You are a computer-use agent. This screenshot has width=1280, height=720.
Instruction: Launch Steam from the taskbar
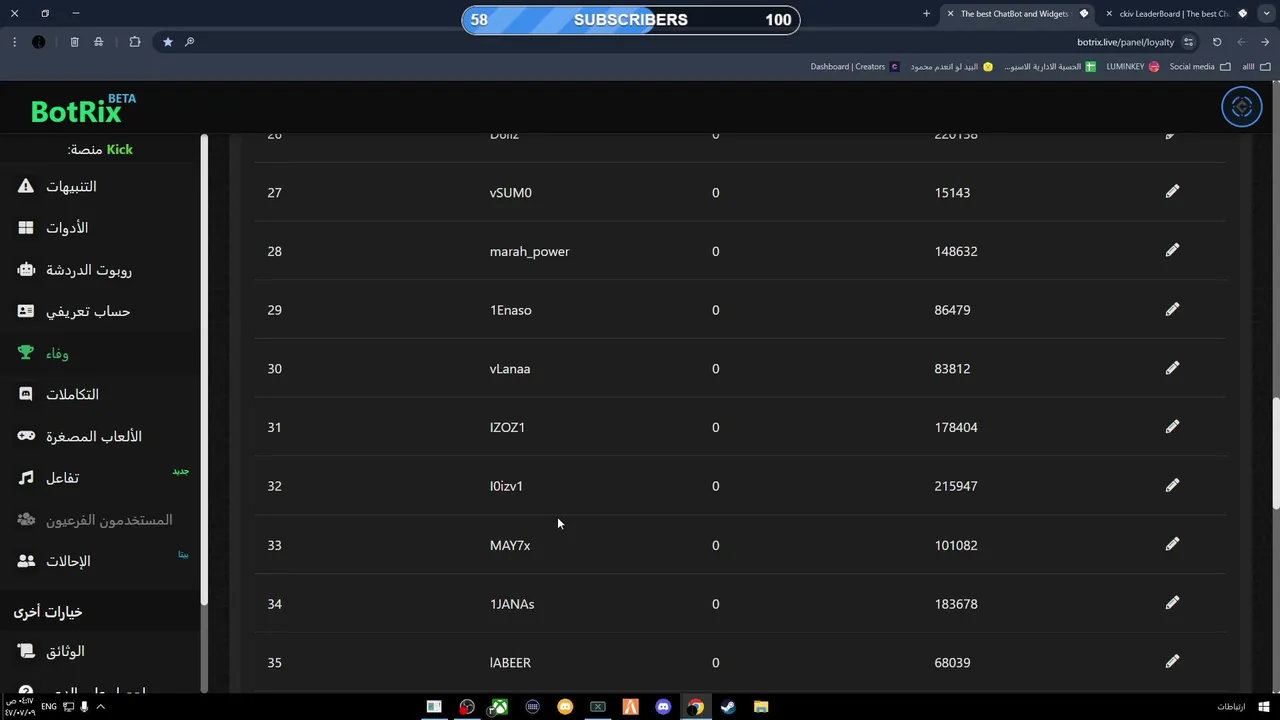point(728,707)
